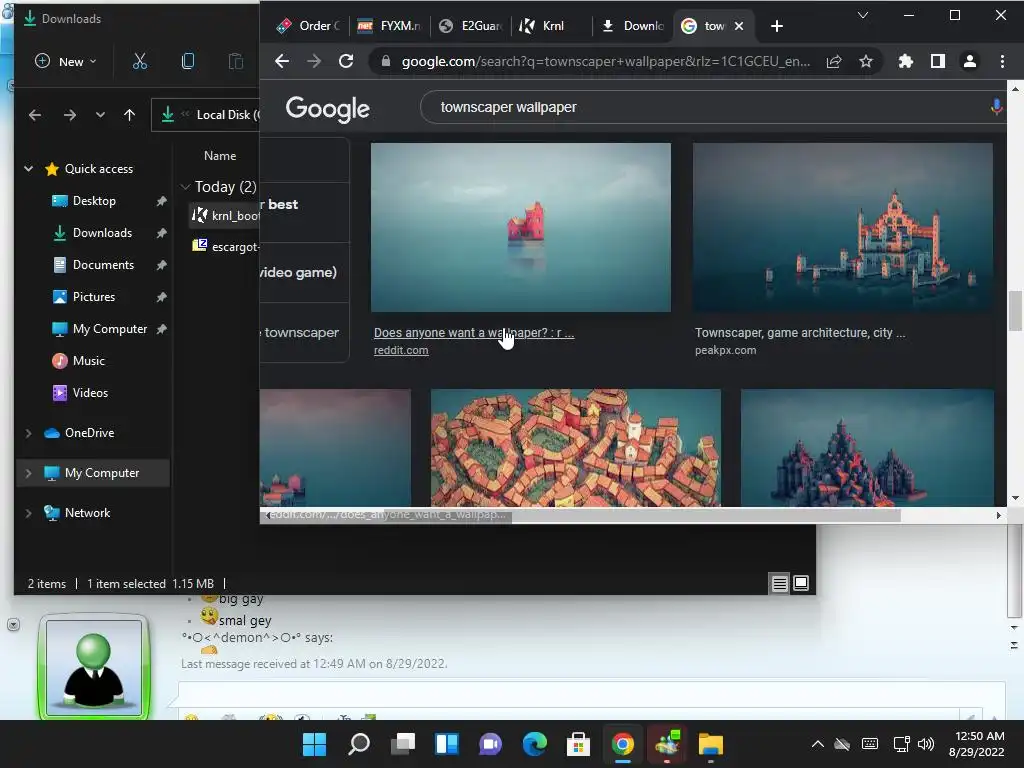Image resolution: width=1024 pixels, height=768 pixels.
Task: Open recent locations chevron in File Explorer
Action: (x=100, y=115)
